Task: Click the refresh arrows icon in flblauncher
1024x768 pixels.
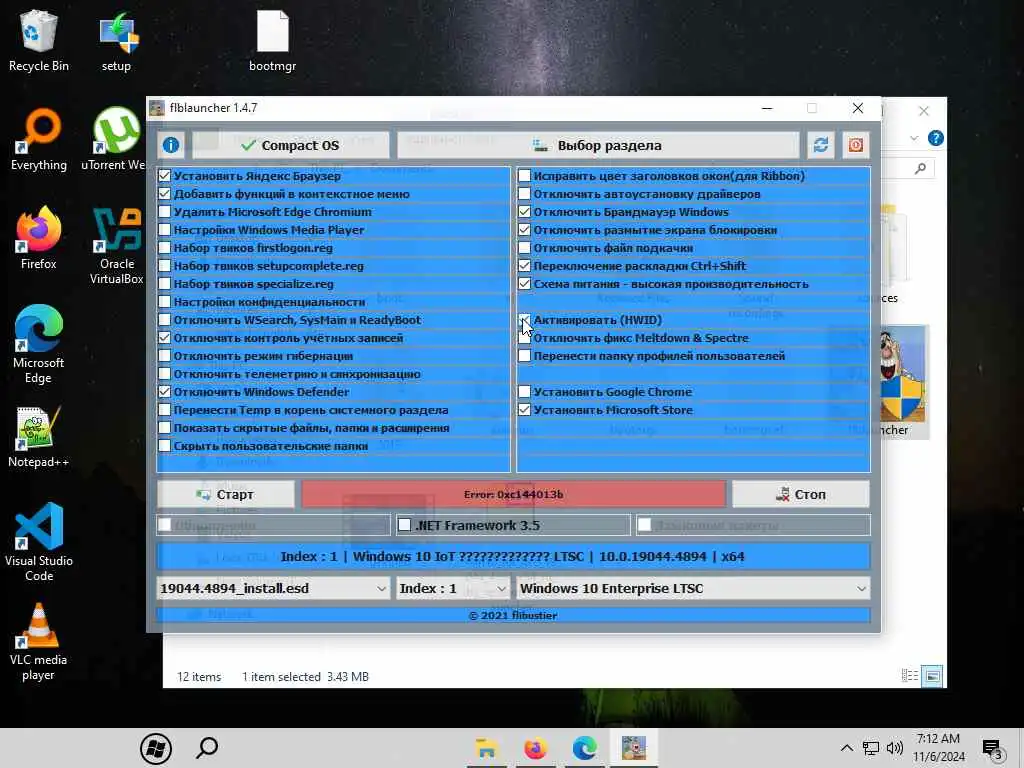Action: [821, 145]
